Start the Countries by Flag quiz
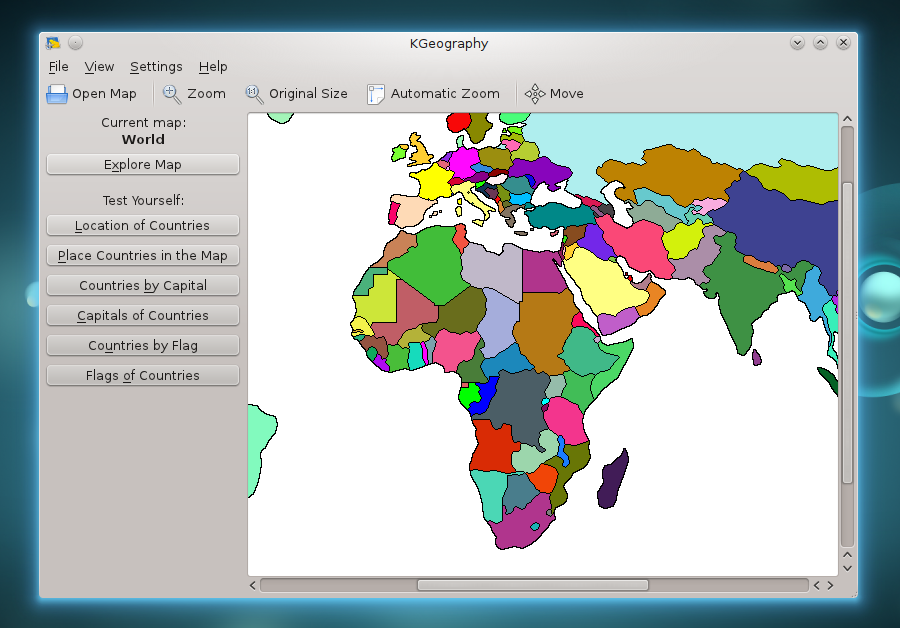Screen dimensions: 900x628 (x=142, y=345)
